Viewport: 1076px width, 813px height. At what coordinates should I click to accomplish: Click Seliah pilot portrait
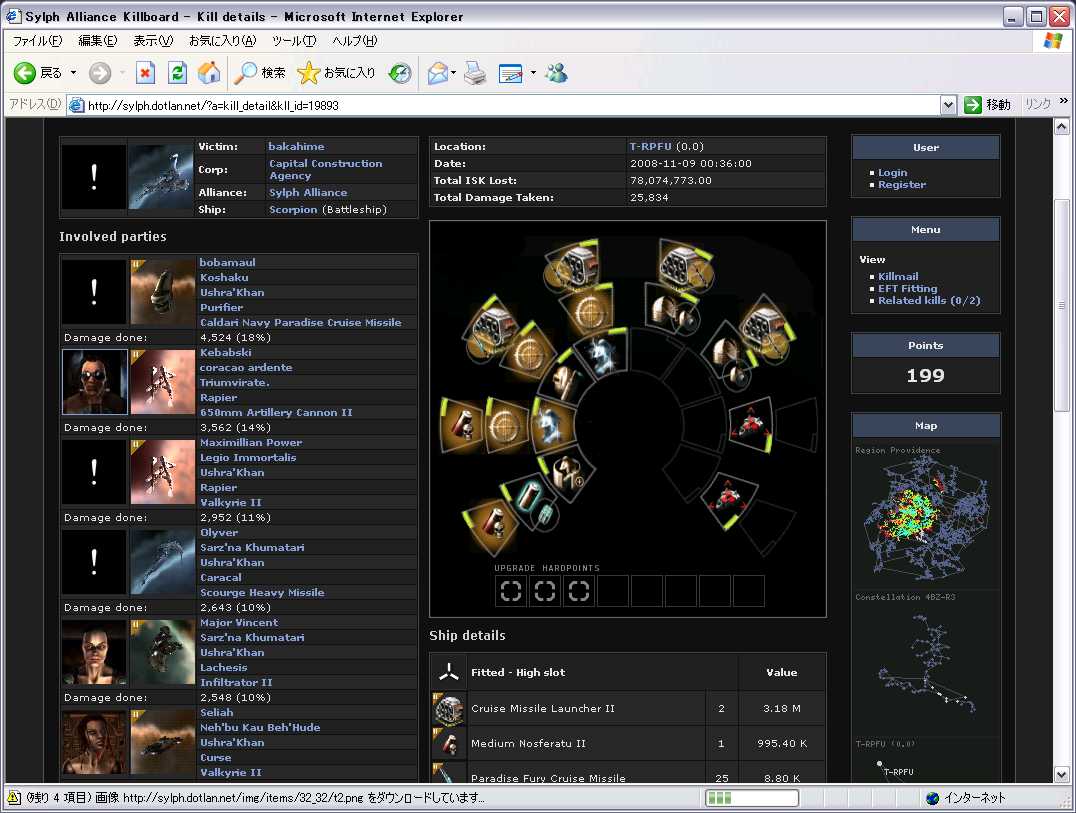pyautogui.click(x=95, y=742)
